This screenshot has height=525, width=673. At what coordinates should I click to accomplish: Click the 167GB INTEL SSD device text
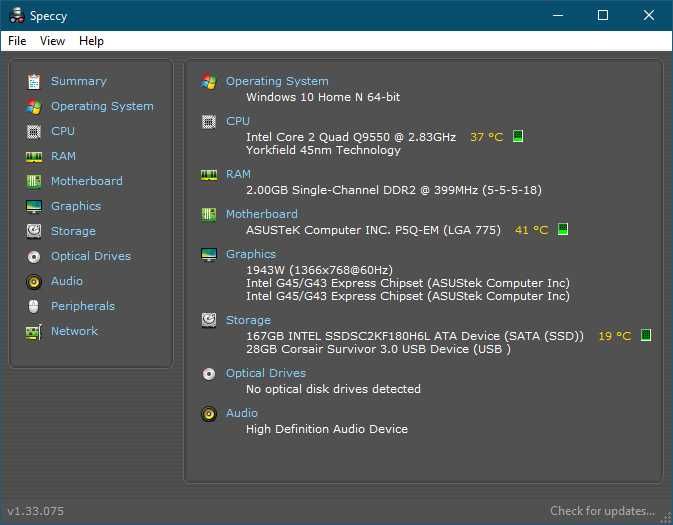tap(415, 336)
